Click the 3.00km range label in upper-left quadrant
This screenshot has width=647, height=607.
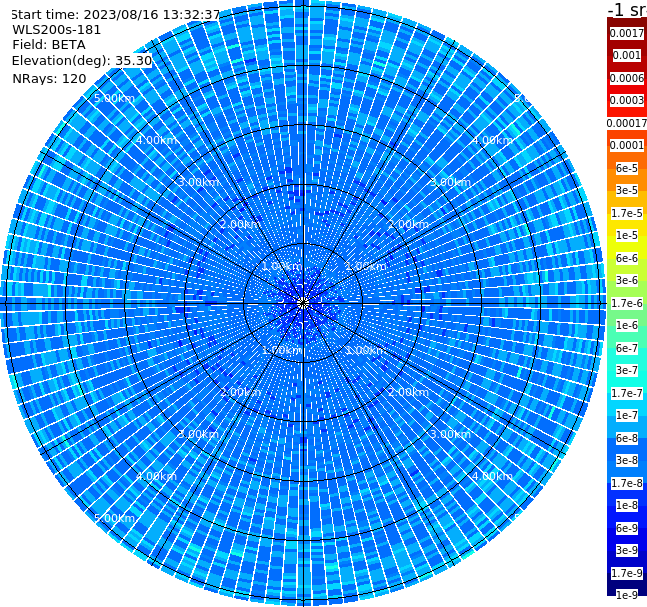[x=198, y=182]
